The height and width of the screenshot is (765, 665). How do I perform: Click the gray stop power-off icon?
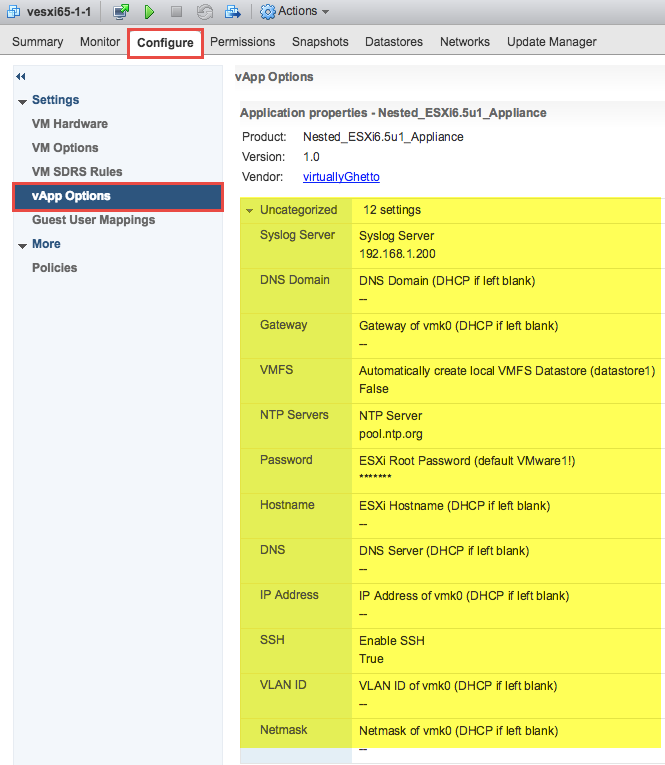point(176,12)
